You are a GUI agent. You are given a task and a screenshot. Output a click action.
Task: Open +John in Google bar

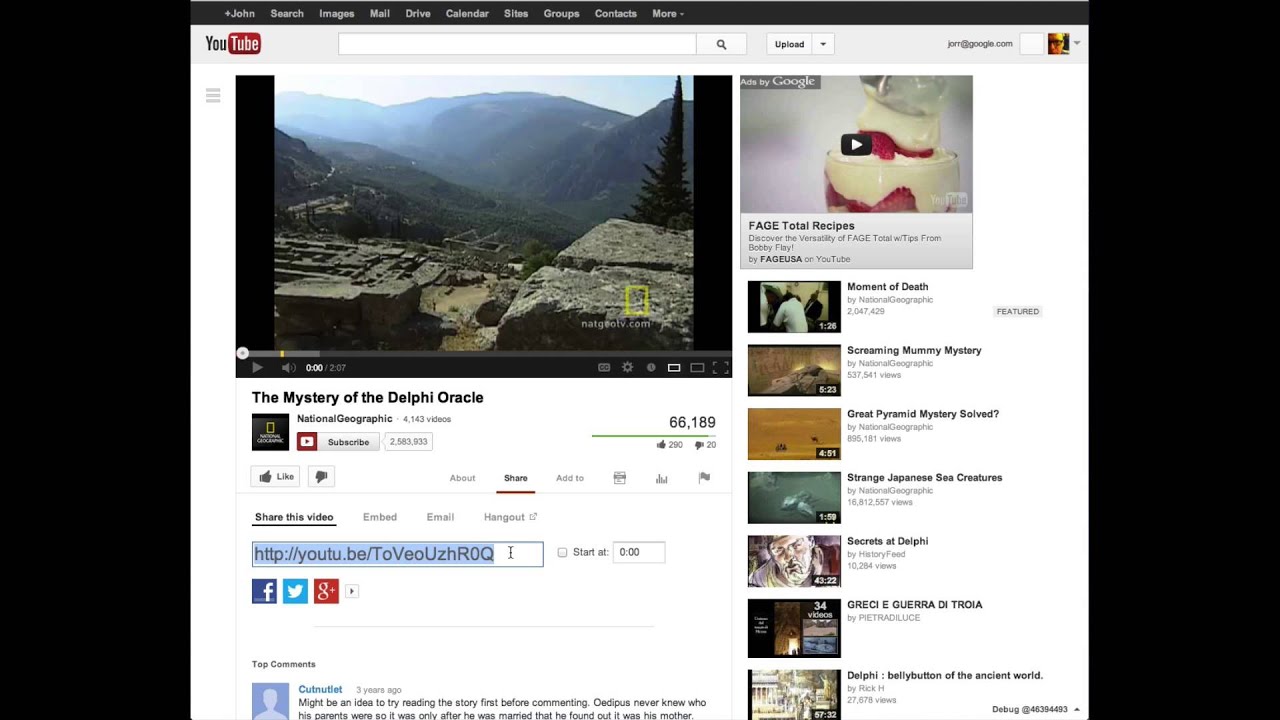[x=240, y=14]
